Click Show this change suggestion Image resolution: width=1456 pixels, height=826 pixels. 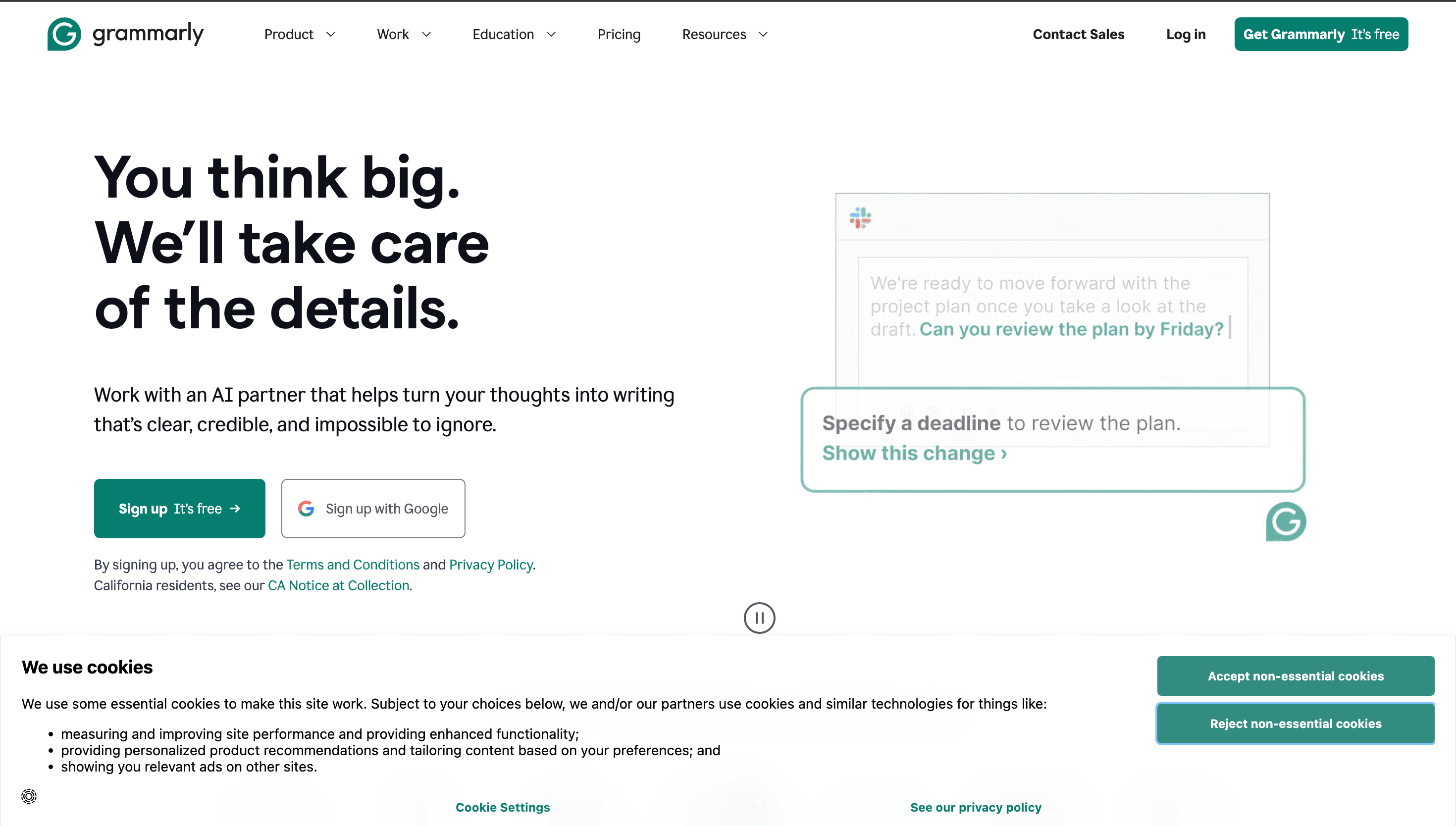[914, 453]
